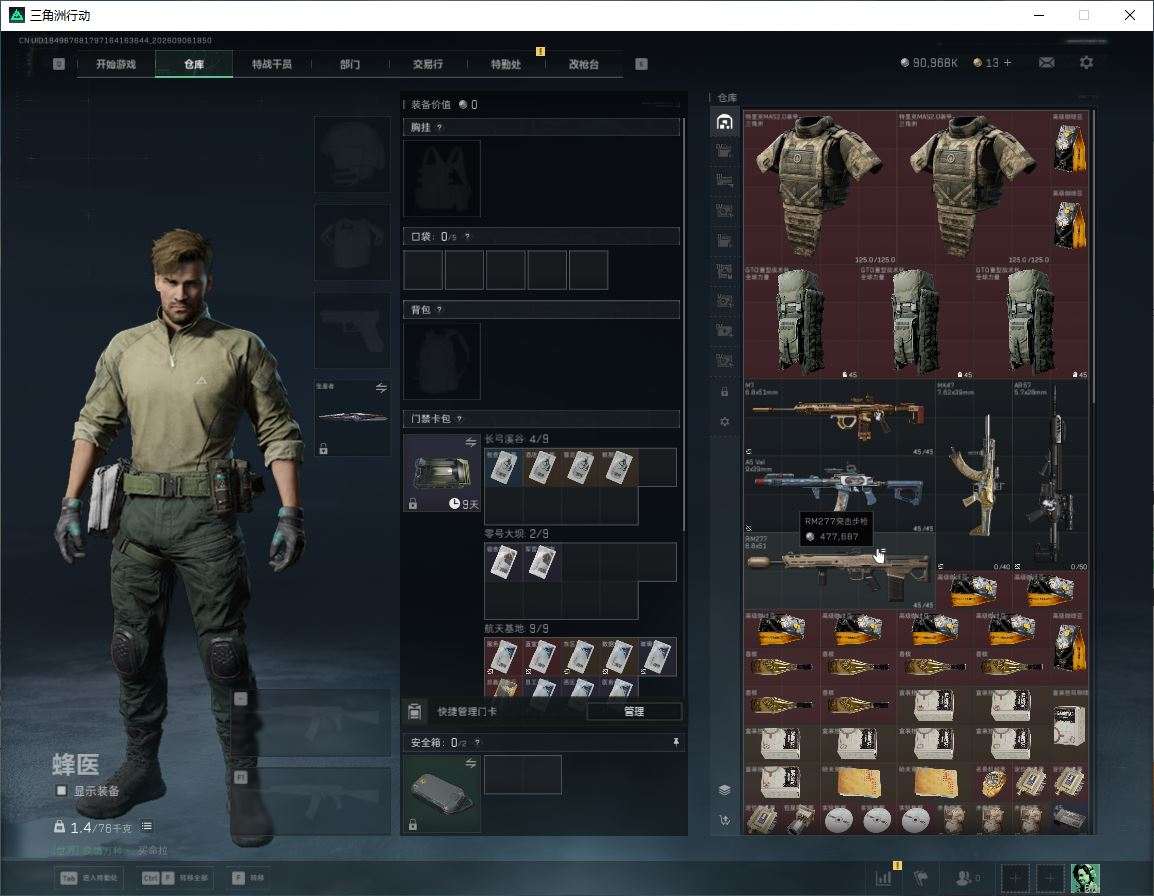This screenshot has height=896, width=1154.
Task: Select the empty helmet equipment slot
Action: coord(353,155)
